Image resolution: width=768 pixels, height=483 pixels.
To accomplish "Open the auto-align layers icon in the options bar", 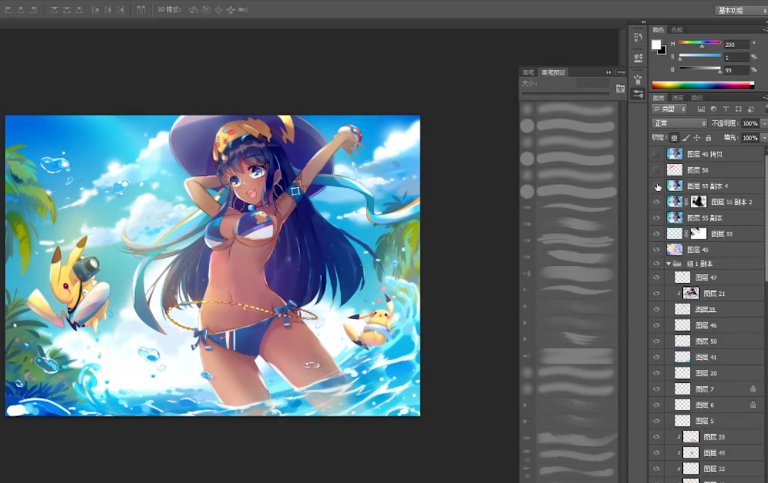I will coord(141,10).
